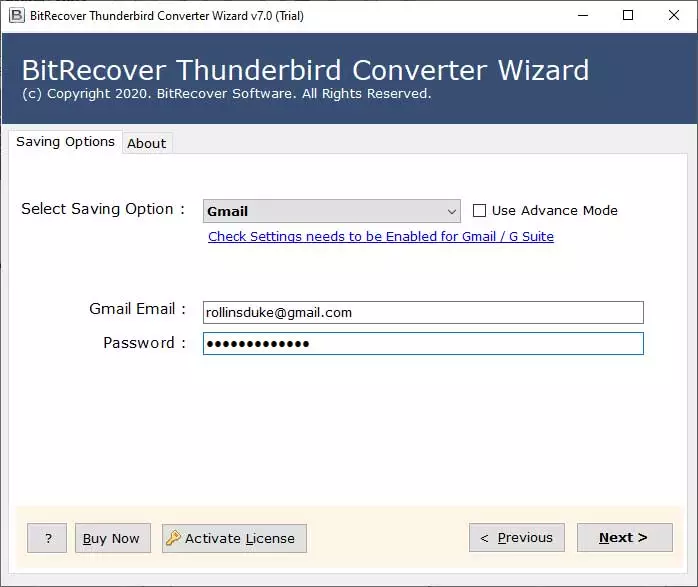The image size is (698, 587).
Task: Maximize the converter wizard window
Action: (x=628, y=16)
